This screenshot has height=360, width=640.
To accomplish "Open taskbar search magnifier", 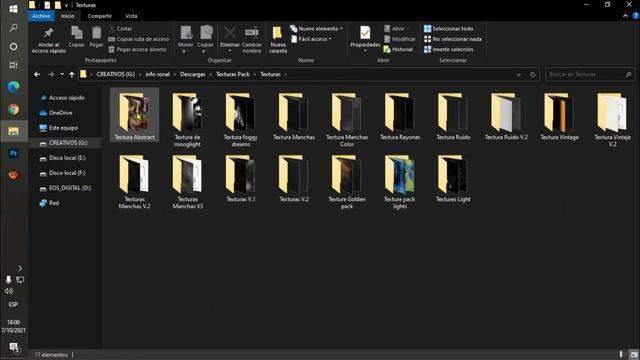I will [13, 28].
